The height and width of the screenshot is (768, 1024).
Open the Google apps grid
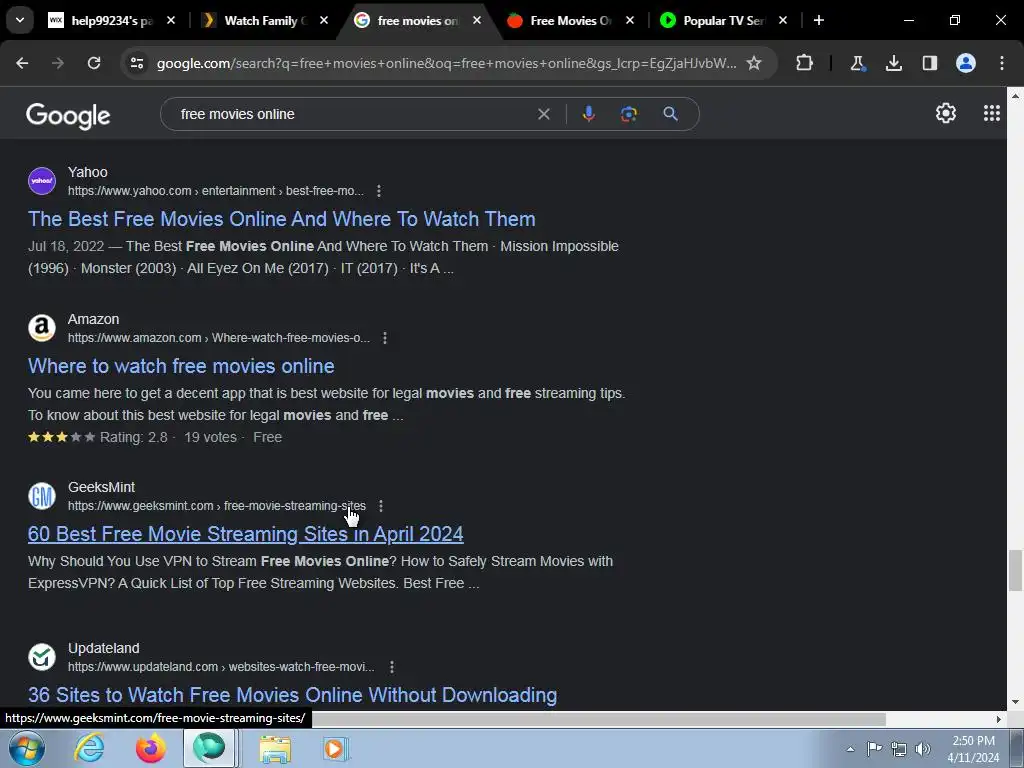992,113
